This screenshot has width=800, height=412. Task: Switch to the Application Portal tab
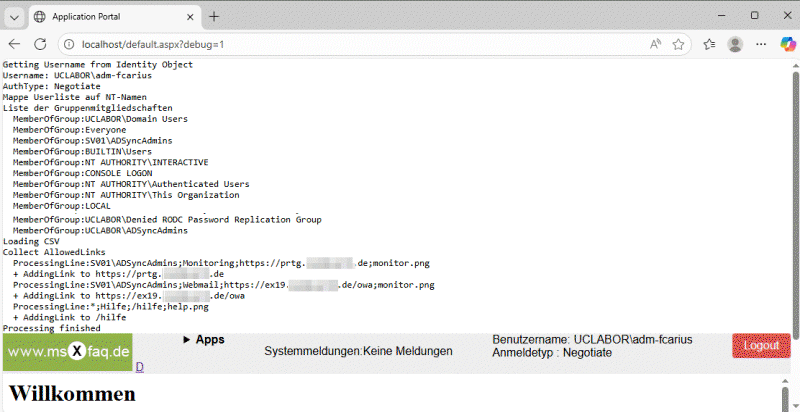tap(100, 16)
